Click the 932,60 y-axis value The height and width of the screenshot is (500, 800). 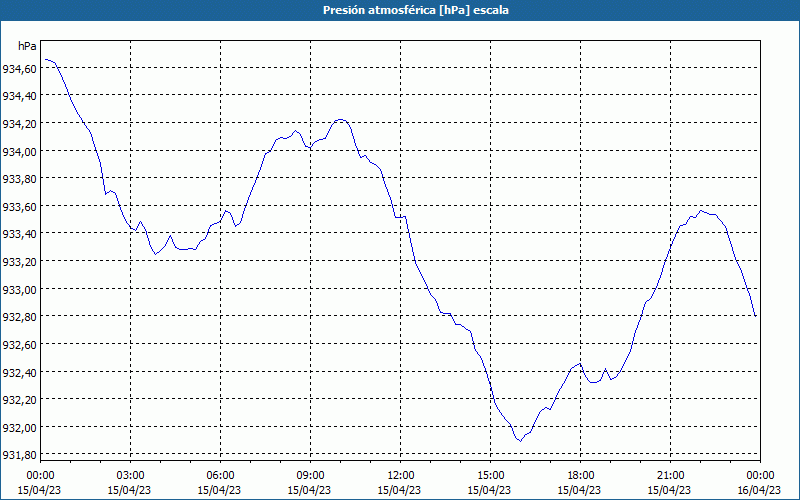19,344
